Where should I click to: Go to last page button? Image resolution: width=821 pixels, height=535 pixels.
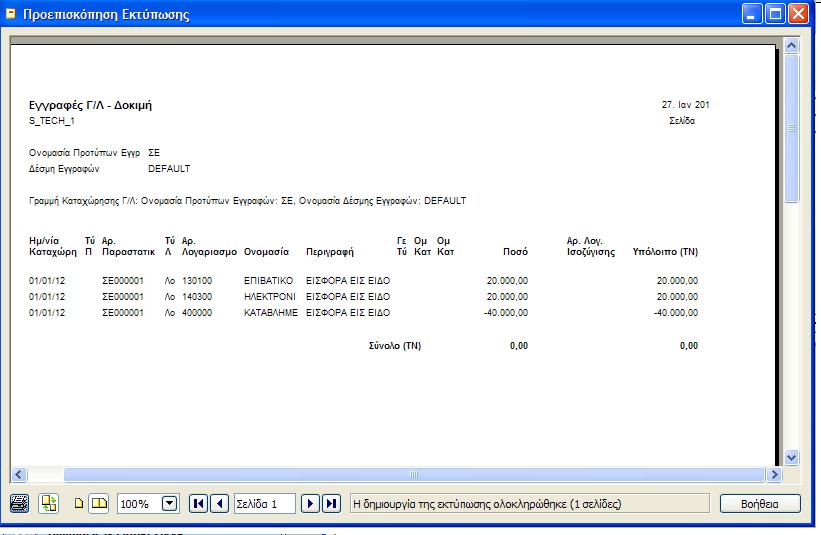tap(331, 504)
